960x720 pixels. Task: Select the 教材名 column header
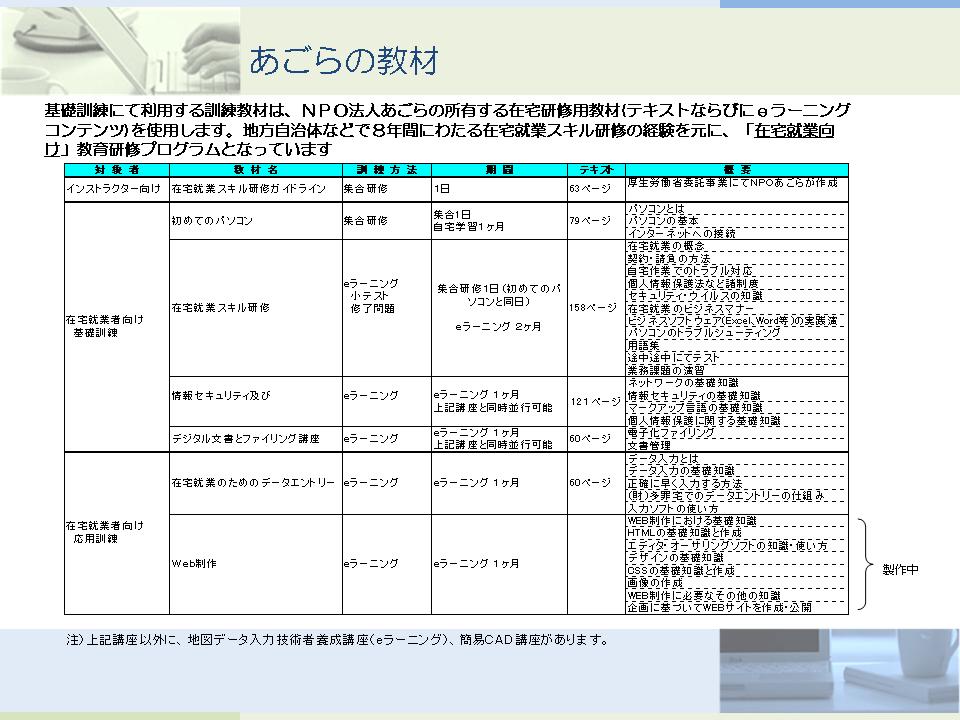coord(256,170)
